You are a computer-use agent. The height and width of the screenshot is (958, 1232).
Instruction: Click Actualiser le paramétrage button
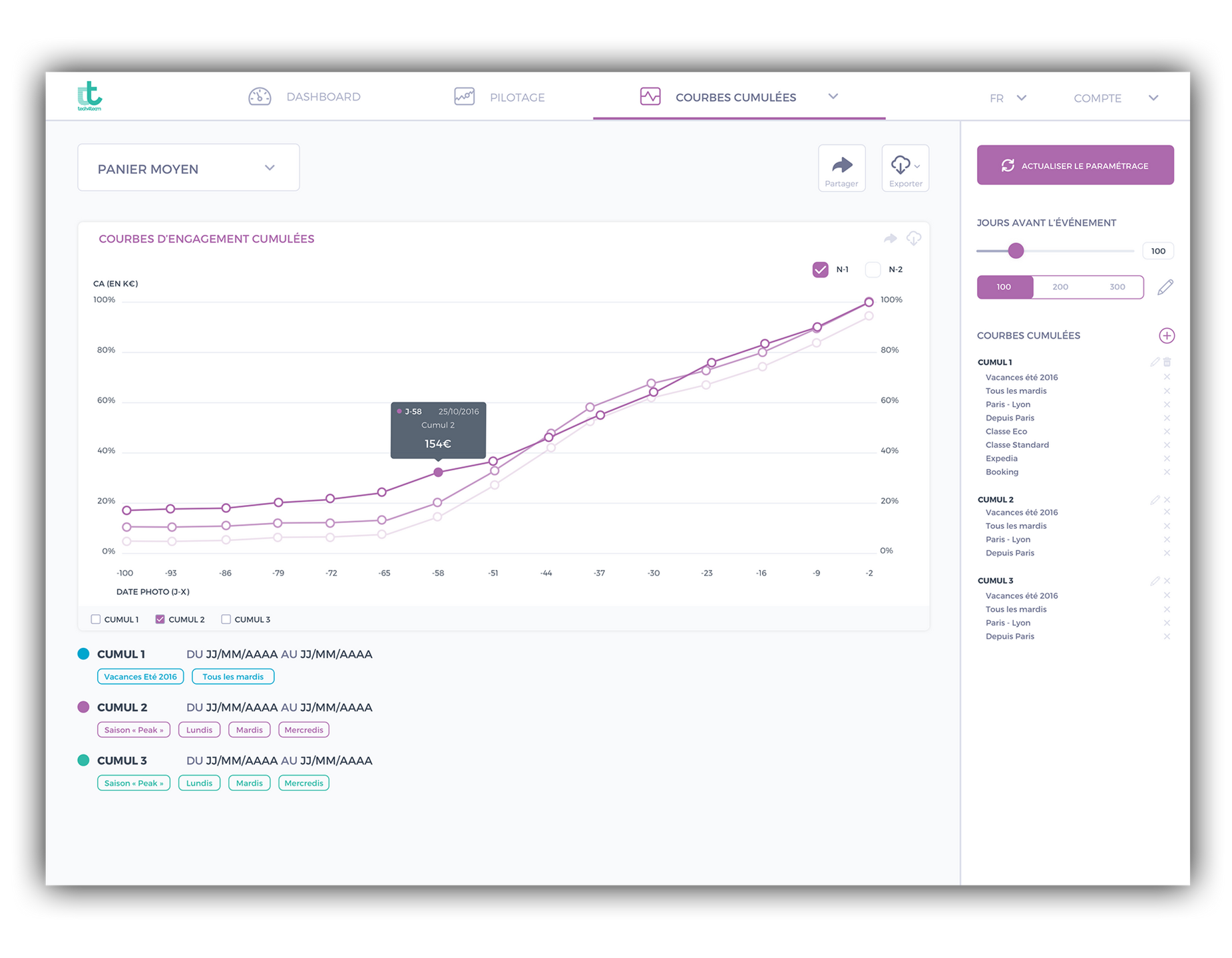(x=1075, y=166)
